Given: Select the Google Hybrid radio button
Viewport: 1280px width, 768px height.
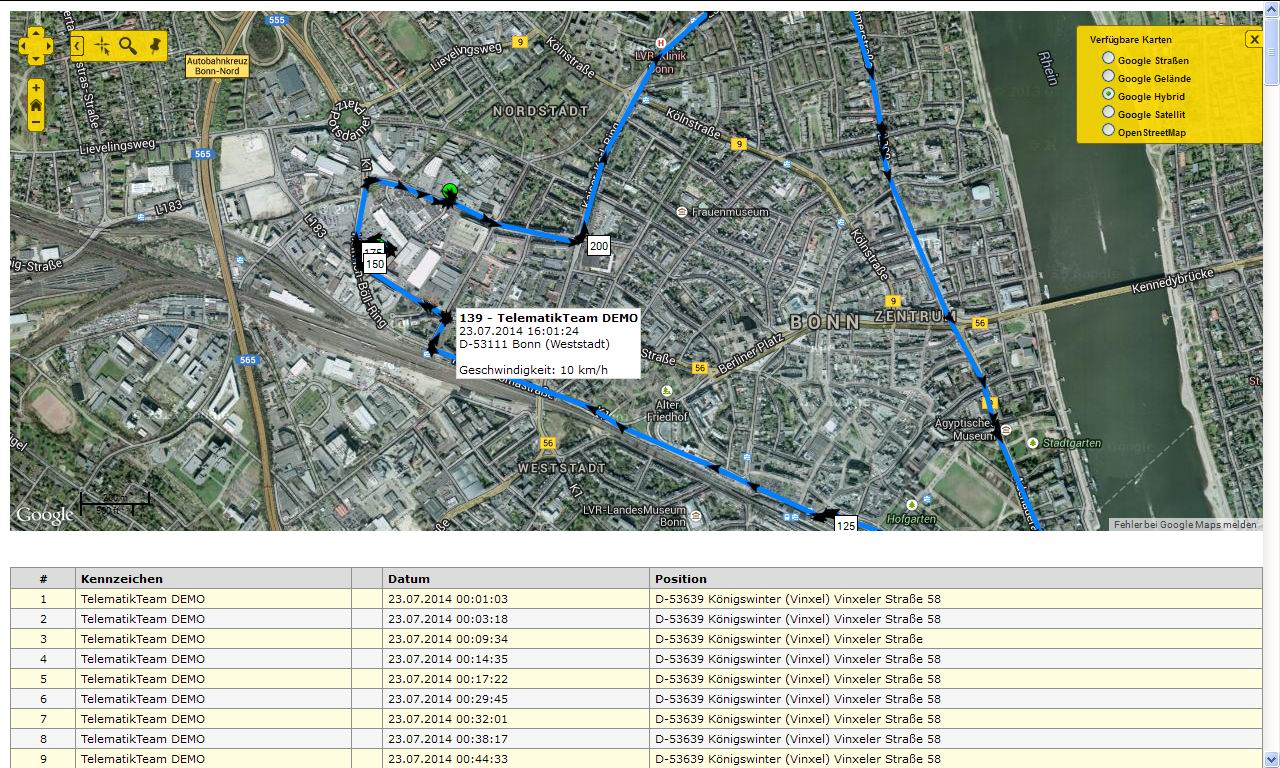Looking at the screenshot, I should point(1108,95).
